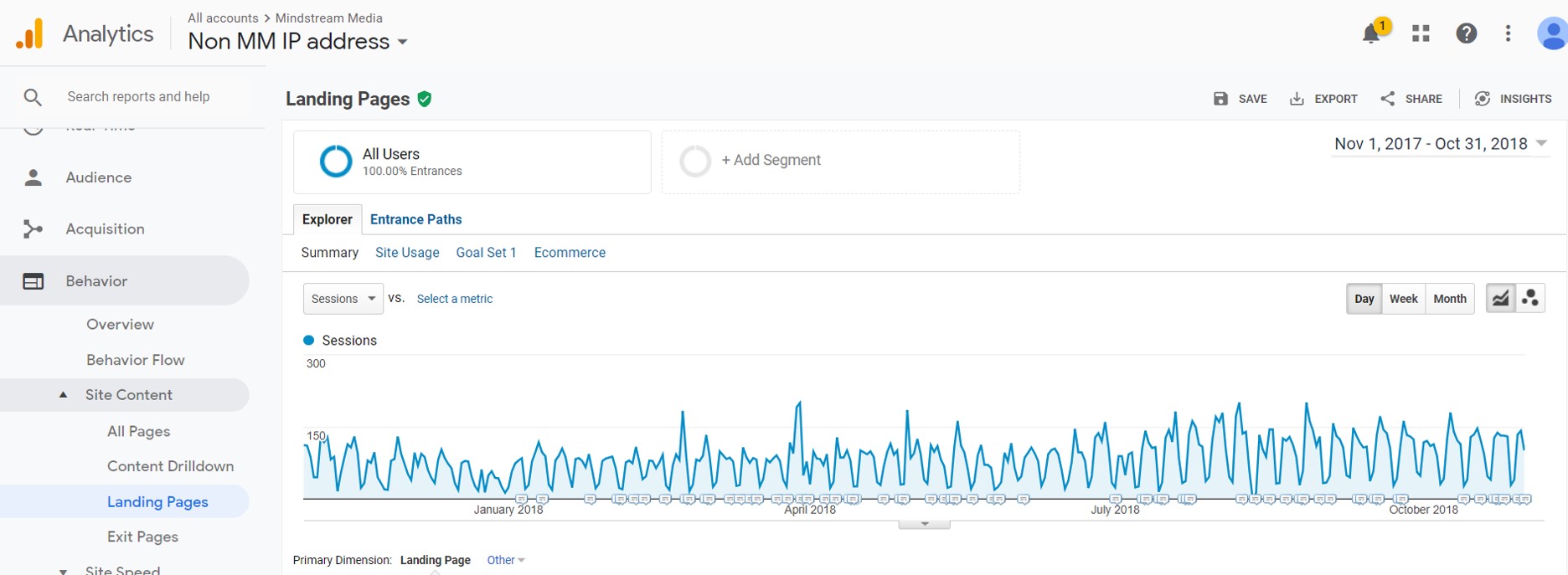Collapse the Site Content section
The width and height of the screenshot is (1568, 575).
[x=64, y=395]
